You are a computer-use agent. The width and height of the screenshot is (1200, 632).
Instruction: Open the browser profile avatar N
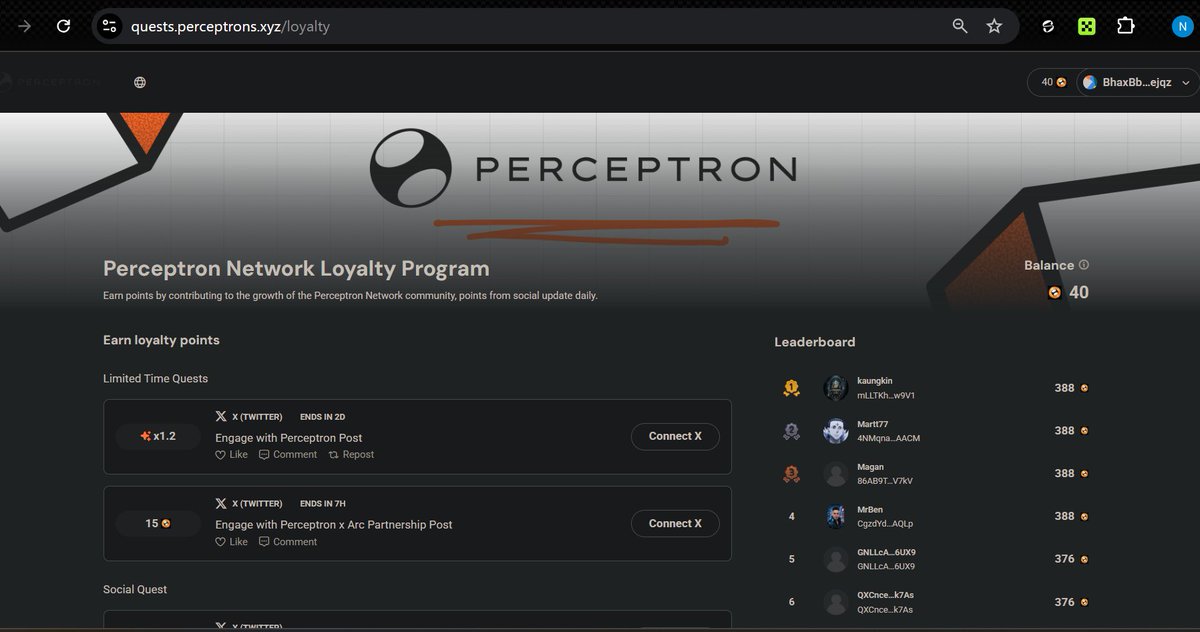click(1182, 27)
